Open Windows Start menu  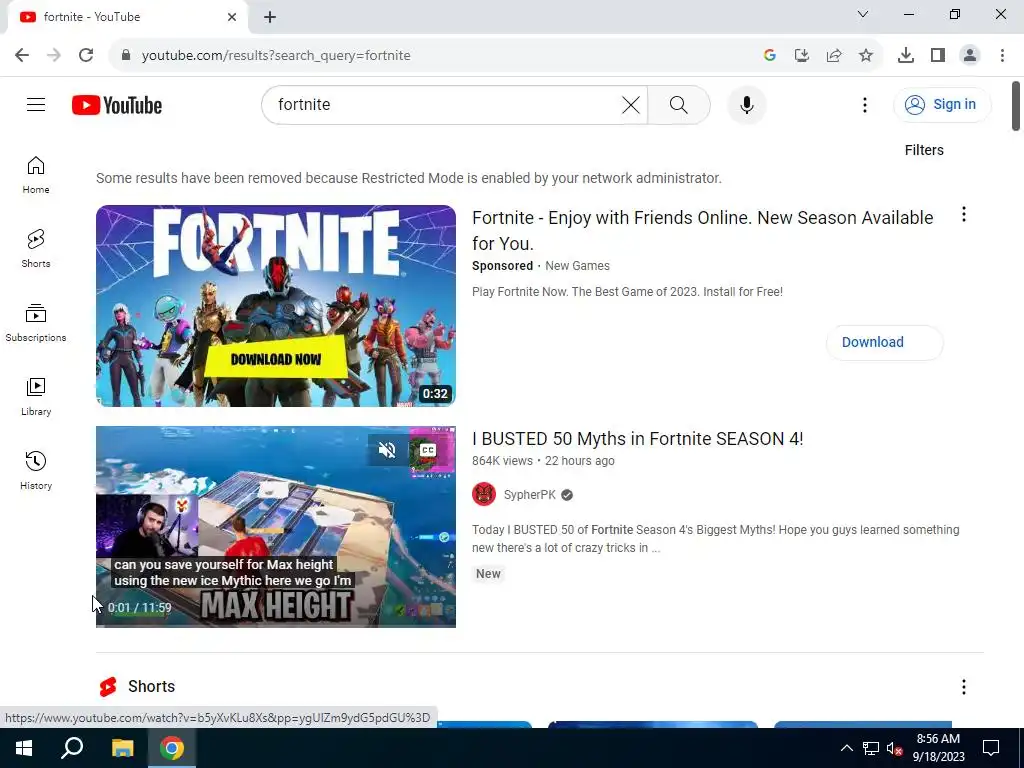pyautogui.click(x=24, y=748)
